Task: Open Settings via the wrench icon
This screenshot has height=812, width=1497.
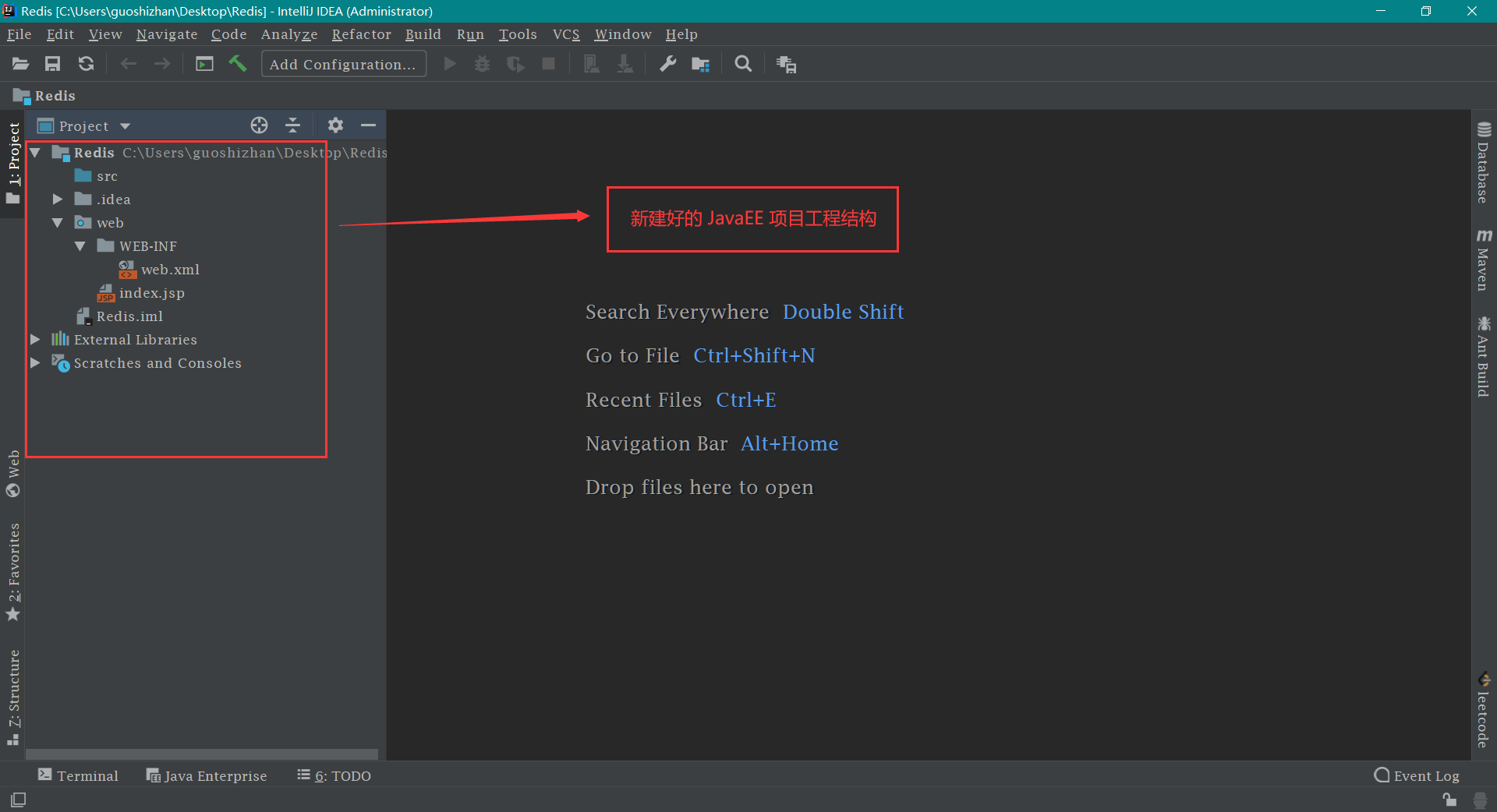Action: [667, 64]
